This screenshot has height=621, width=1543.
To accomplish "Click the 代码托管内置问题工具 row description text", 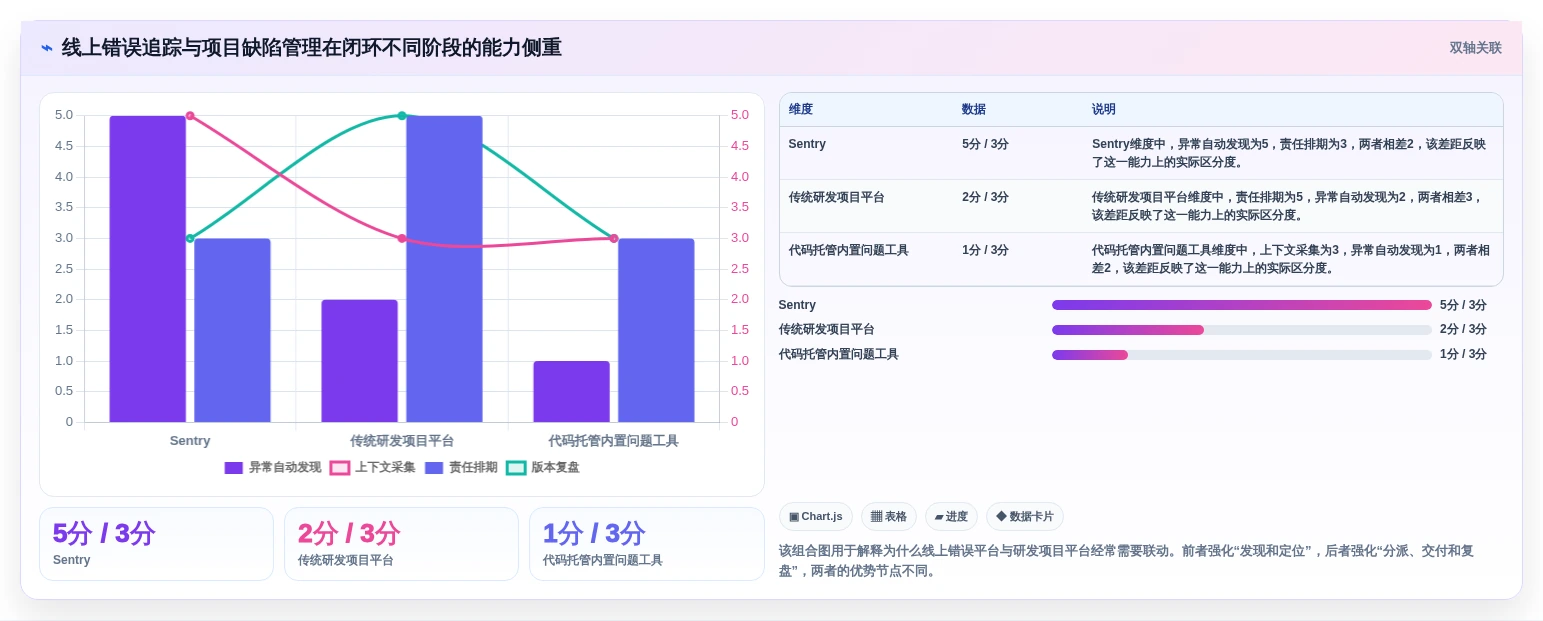I will coord(1290,259).
